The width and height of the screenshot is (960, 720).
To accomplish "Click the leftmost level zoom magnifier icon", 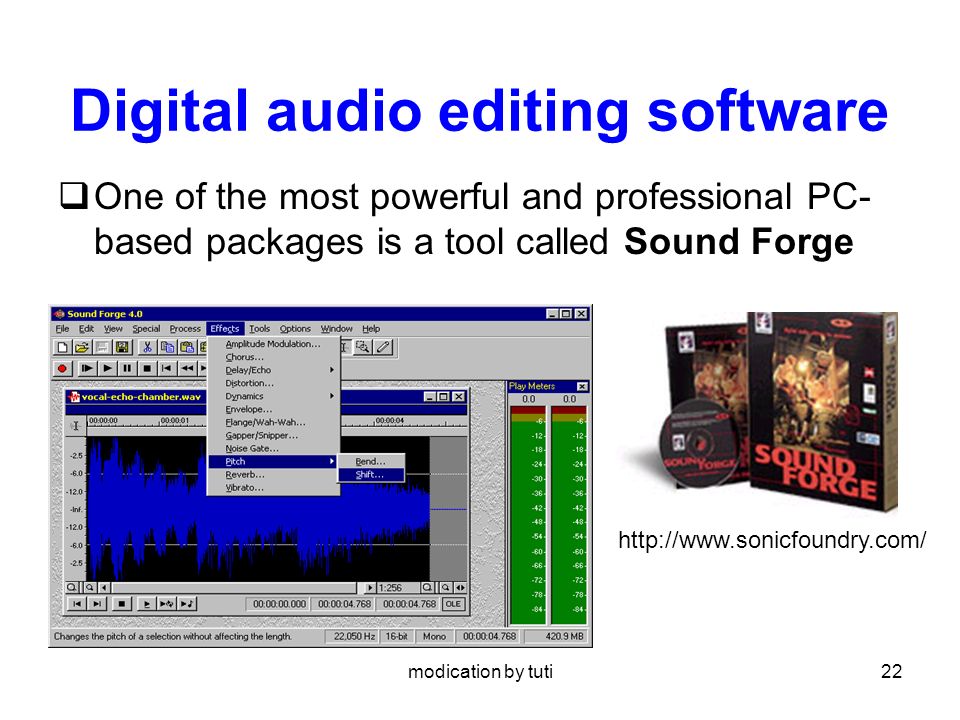I will tap(72, 588).
